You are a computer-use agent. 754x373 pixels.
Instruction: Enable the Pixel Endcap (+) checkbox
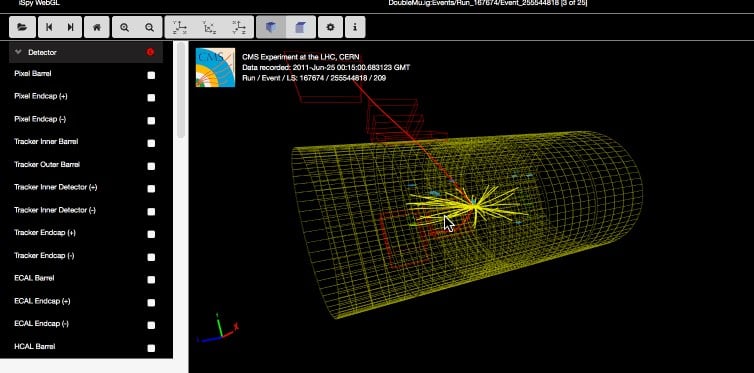click(151, 98)
